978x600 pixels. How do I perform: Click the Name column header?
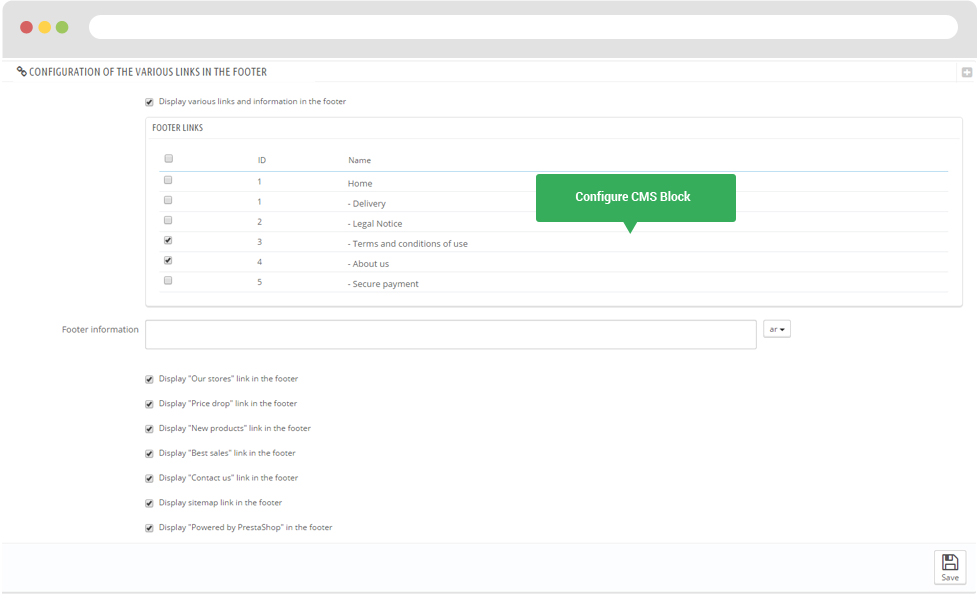[x=359, y=160]
